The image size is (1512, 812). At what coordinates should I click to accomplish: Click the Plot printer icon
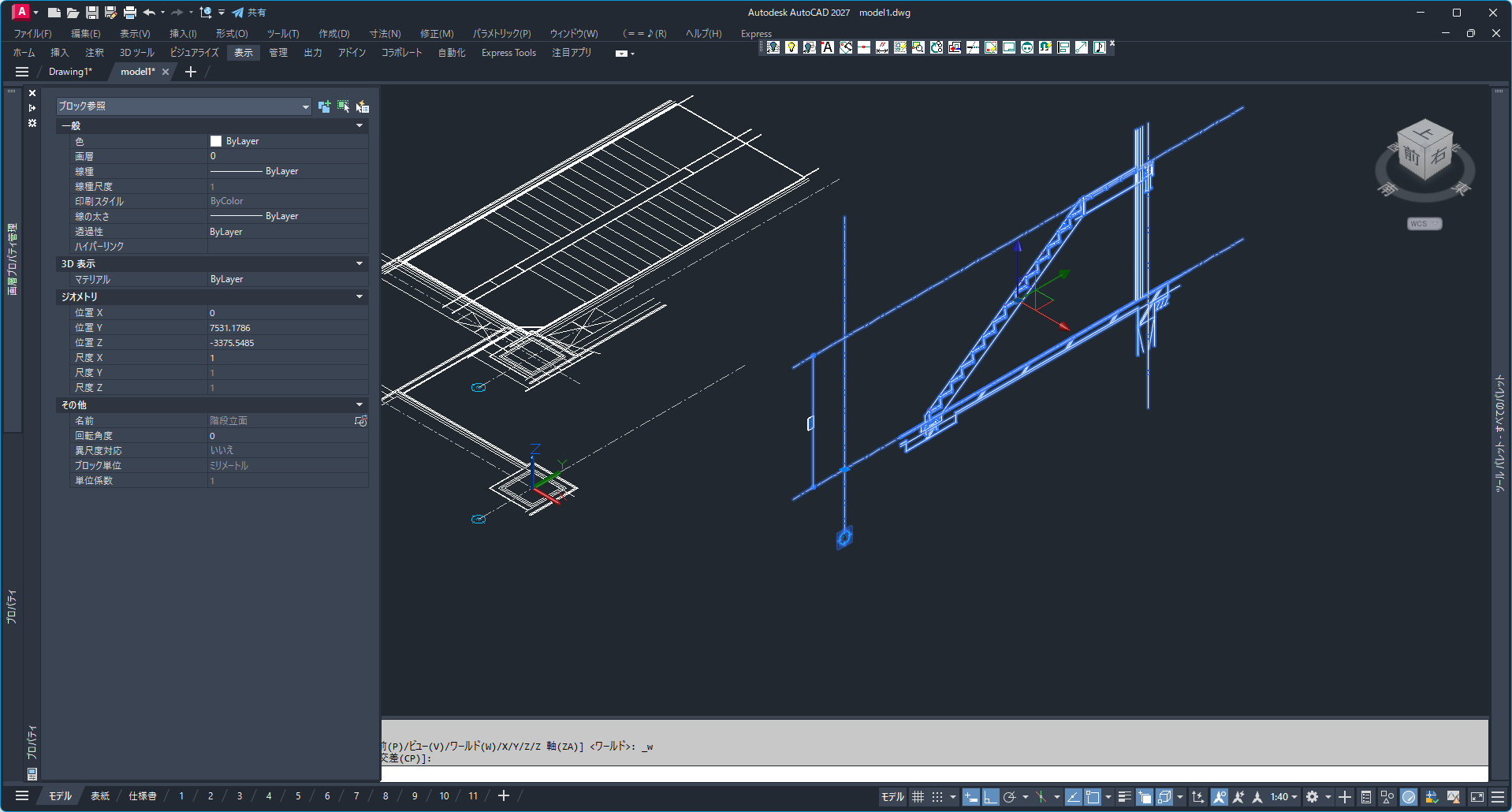click(x=130, y=13)
